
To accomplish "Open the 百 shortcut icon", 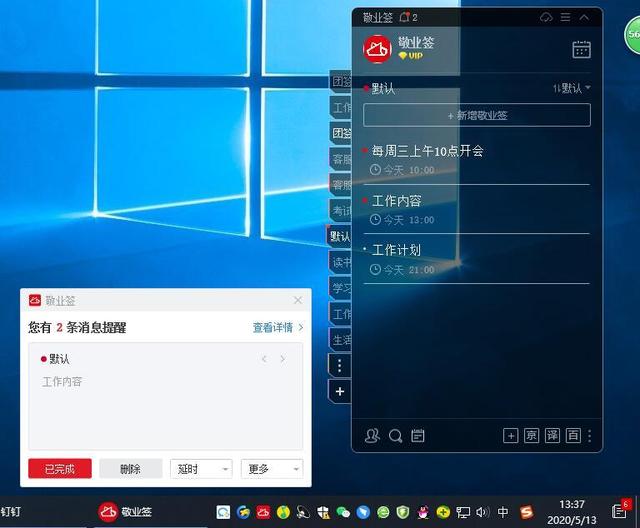I will point(573,436).
